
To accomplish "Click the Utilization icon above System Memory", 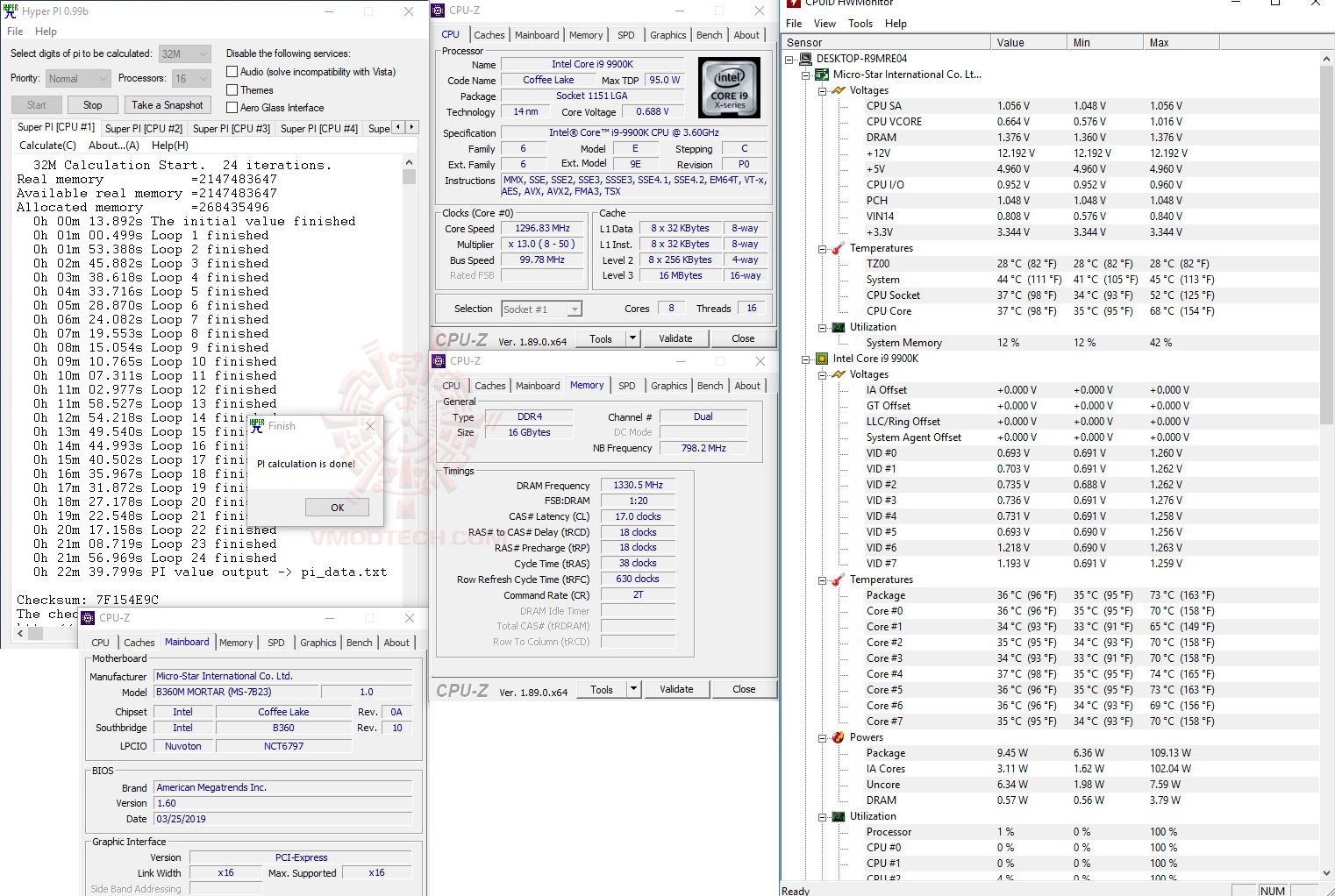I will (x=839, y=327).
